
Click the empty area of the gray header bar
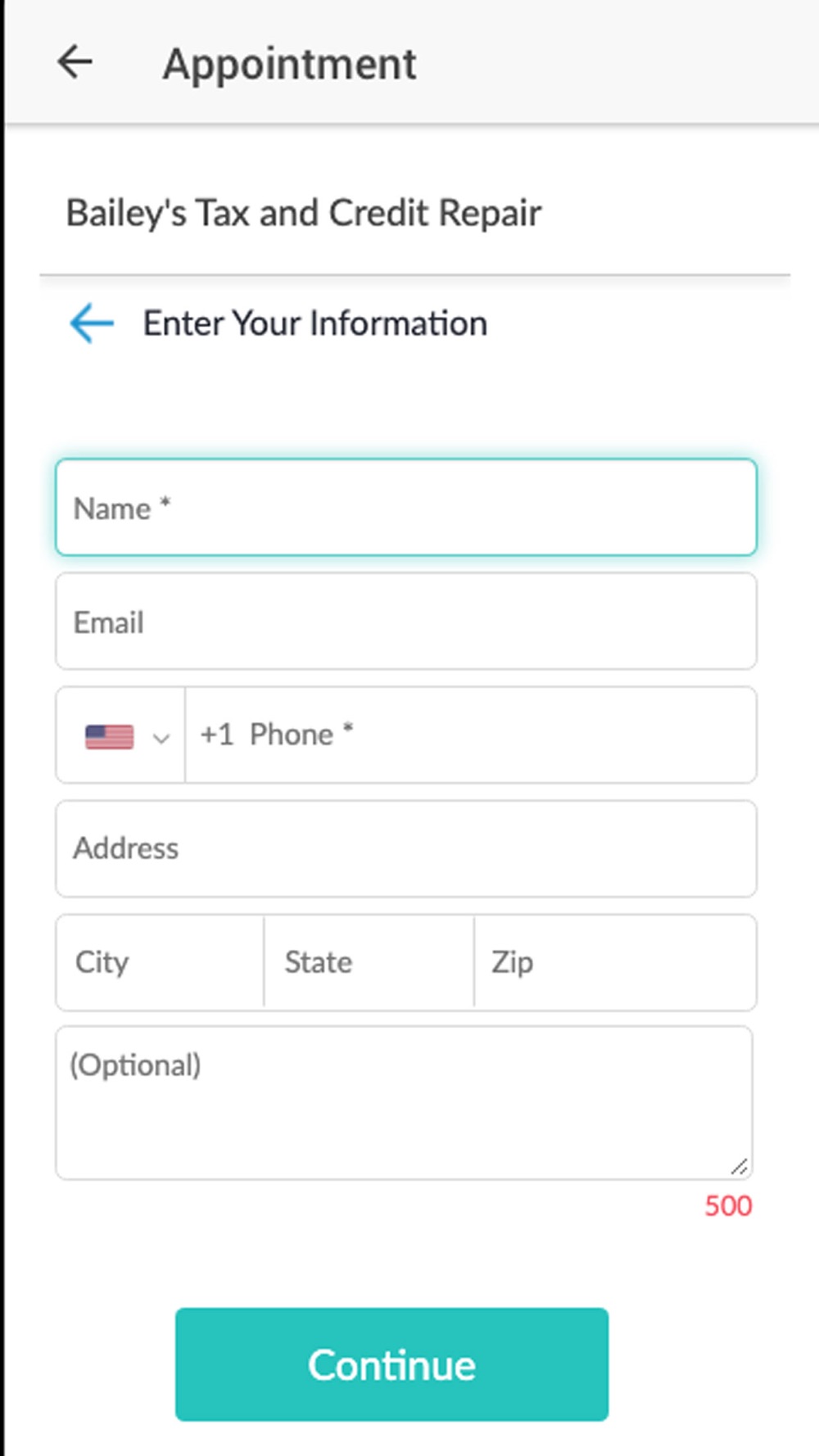[622, 62]
